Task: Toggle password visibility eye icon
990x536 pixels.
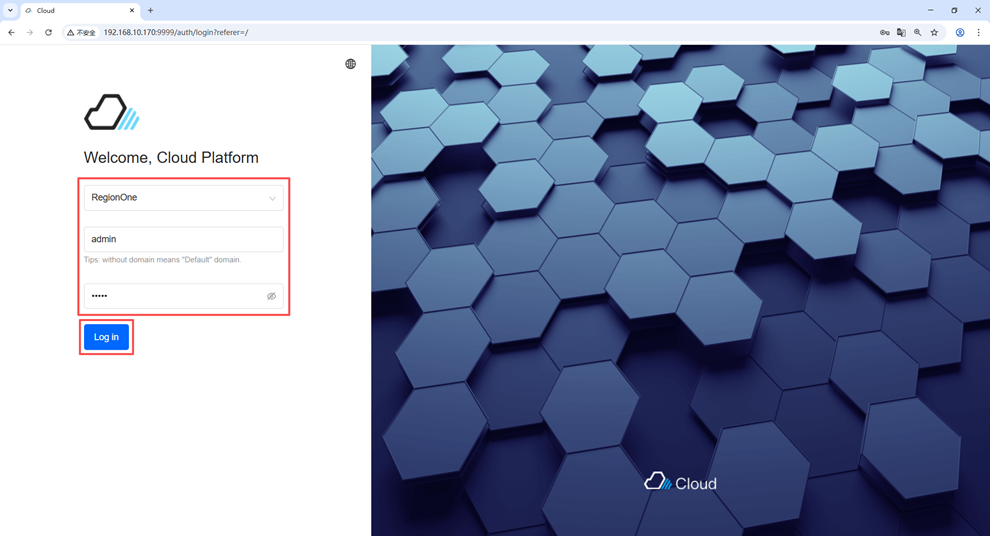Action: point(271,296)
